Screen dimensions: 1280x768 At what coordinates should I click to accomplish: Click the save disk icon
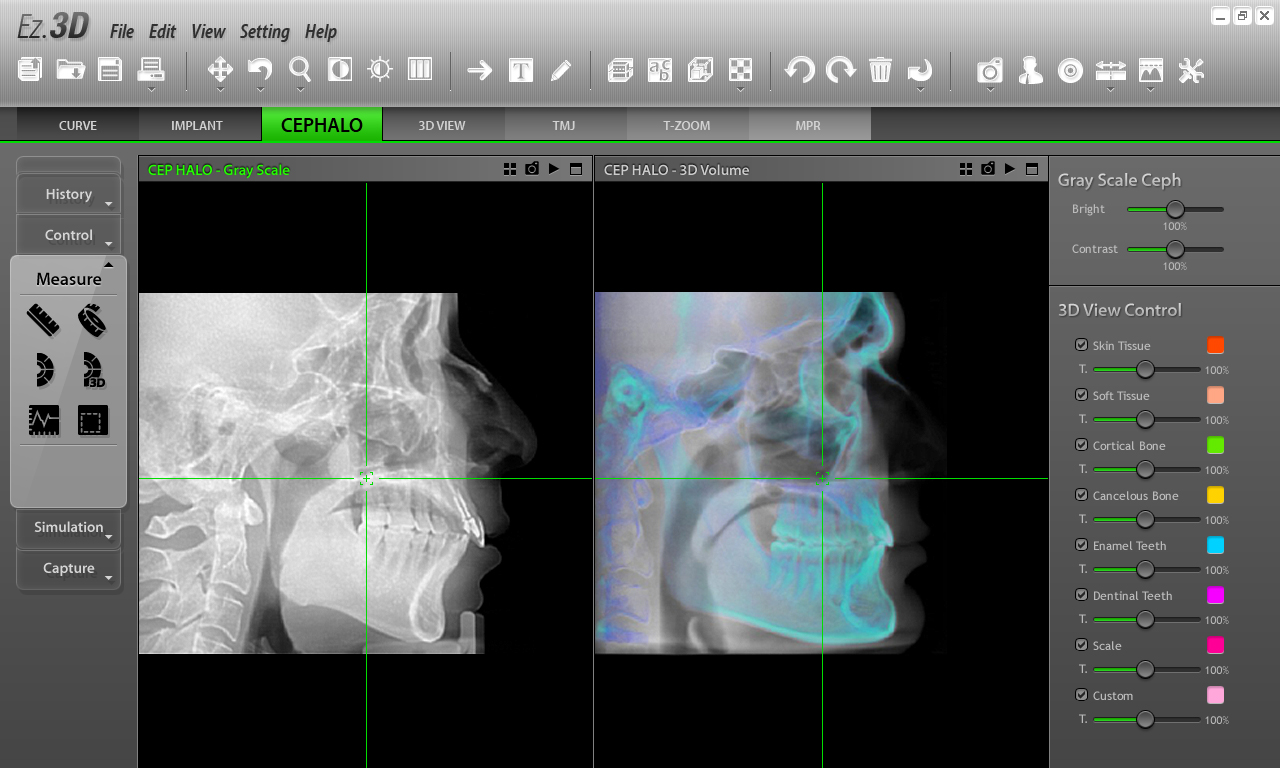point(110,69)
